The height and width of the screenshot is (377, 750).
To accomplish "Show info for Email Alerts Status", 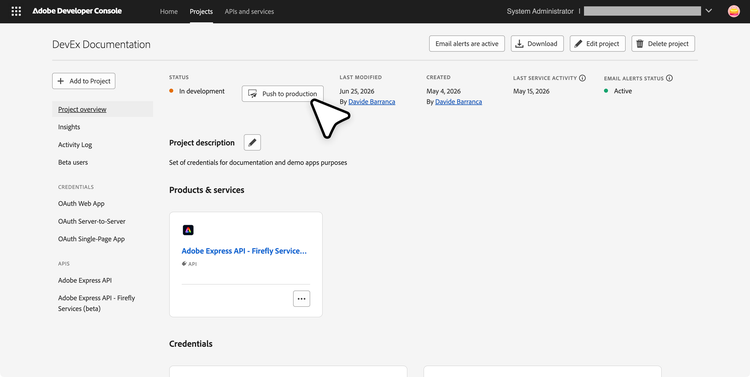I will [669, 78].
